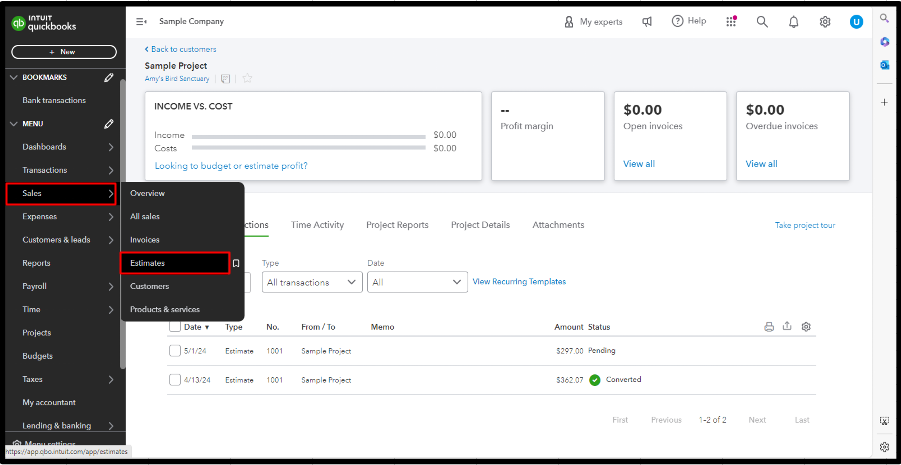Expand the Payroll submenu
Image resolution: width=901 pixels, height=465 pixels.
pyautogui.click(x=110, y=286)
